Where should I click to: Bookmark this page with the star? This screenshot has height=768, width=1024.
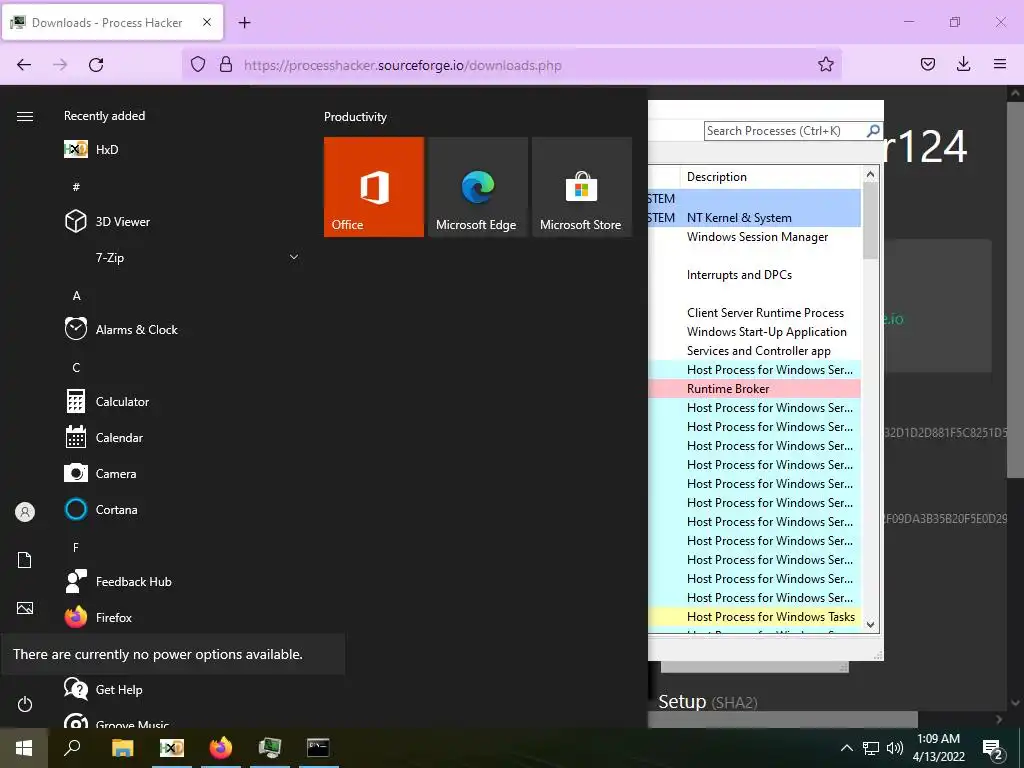click(x=825, y=65)
